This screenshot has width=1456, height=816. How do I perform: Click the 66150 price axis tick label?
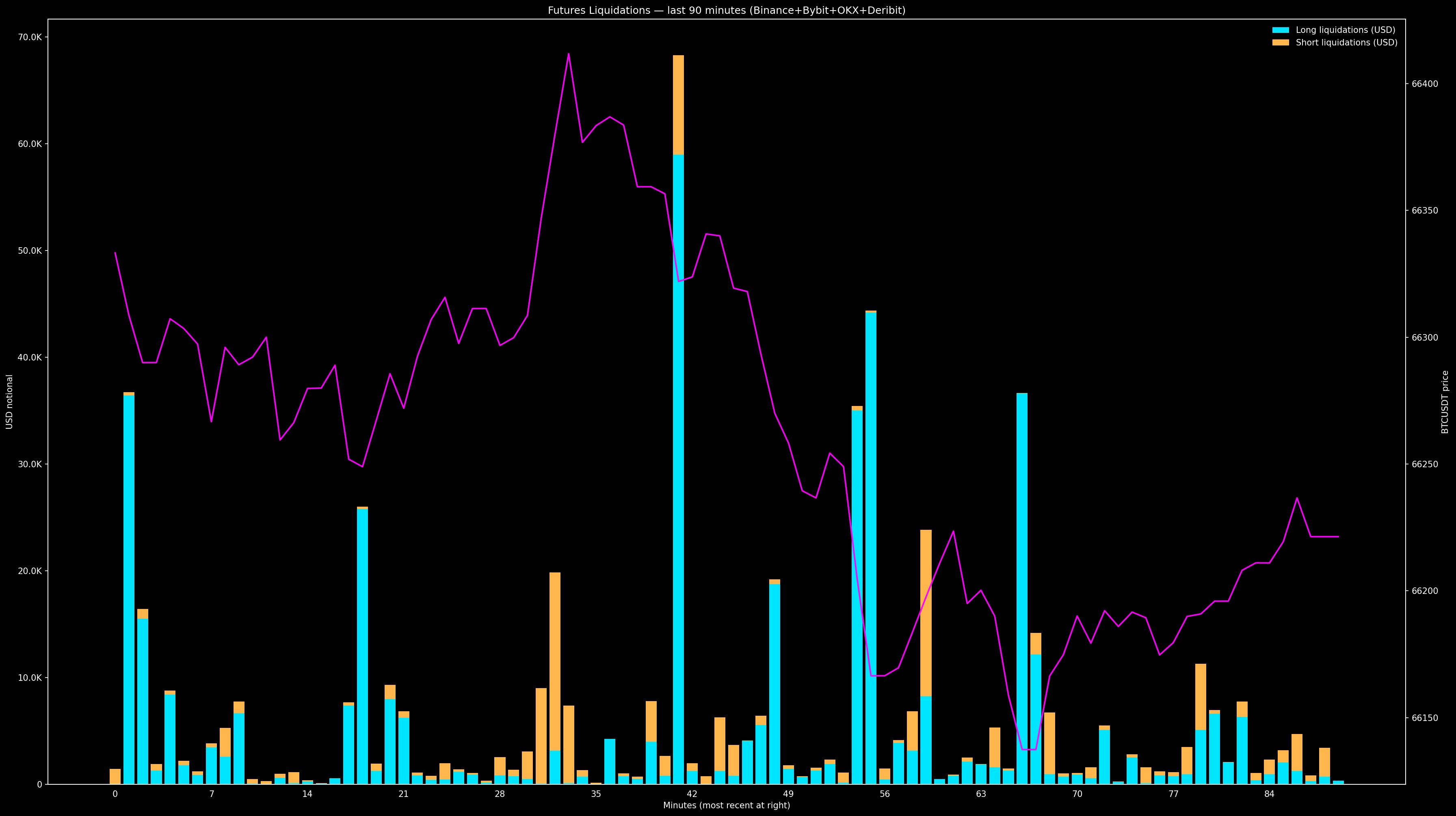1424,718
